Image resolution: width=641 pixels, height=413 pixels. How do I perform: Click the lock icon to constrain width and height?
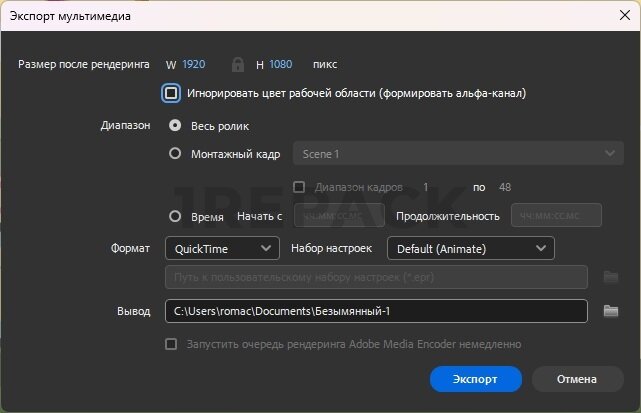pyautogui.click(x=238, y=64)
